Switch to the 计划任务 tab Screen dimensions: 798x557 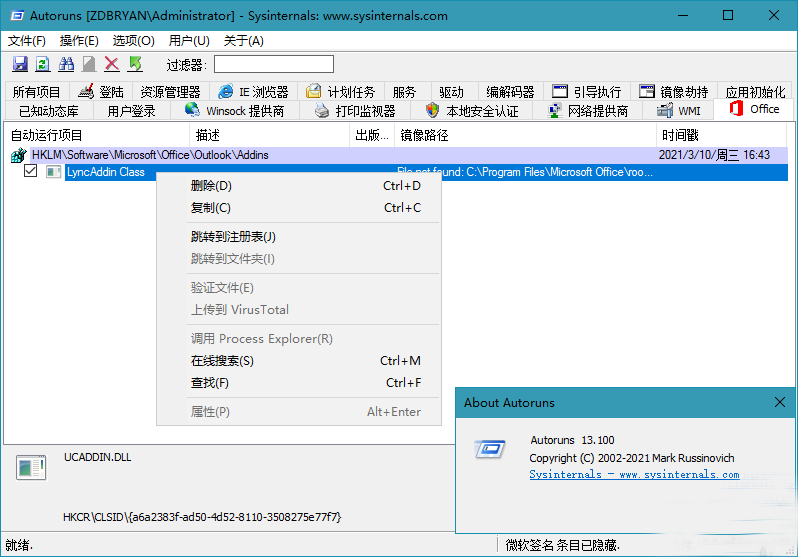pos(341,92)
